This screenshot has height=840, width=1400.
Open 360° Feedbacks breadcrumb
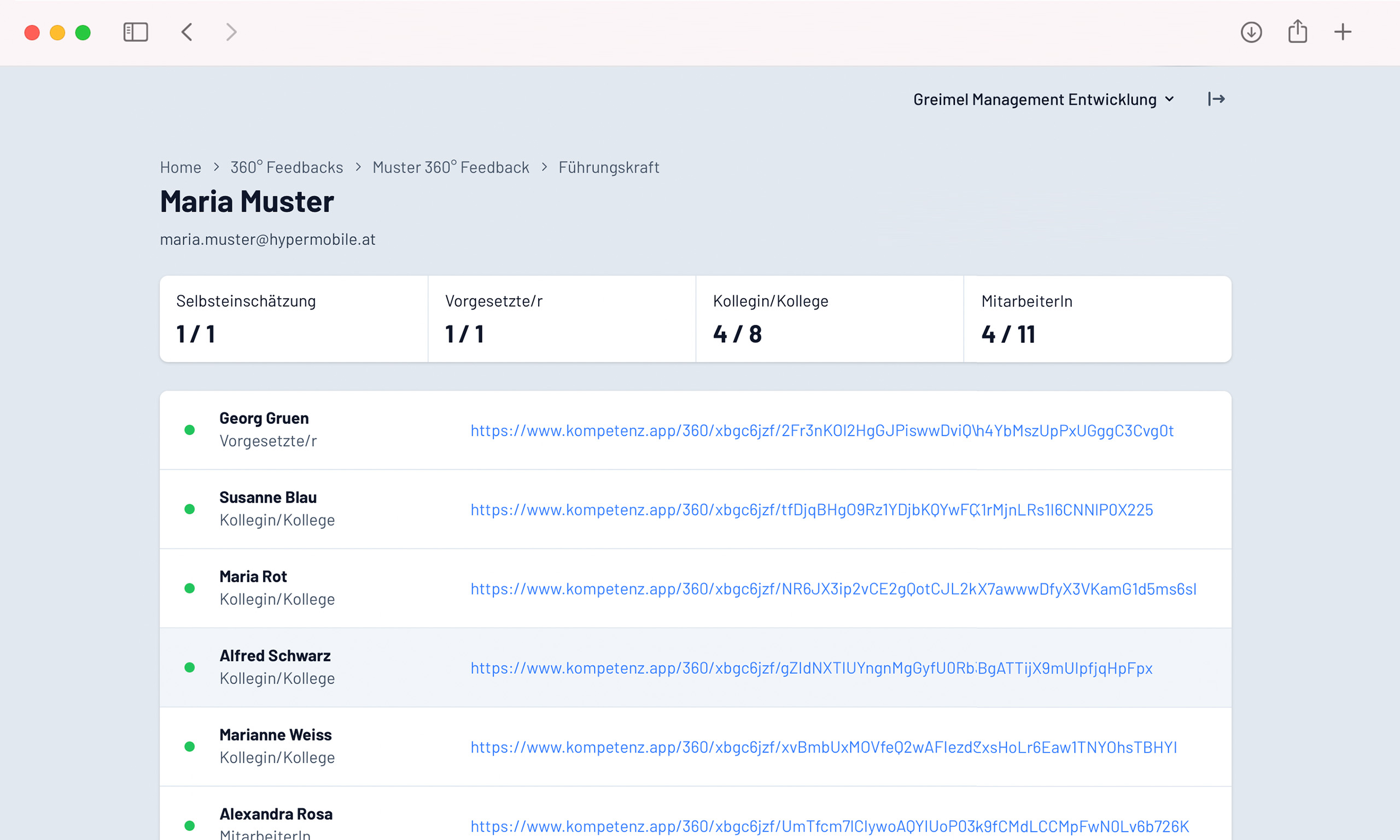click(x=287, y=167)
